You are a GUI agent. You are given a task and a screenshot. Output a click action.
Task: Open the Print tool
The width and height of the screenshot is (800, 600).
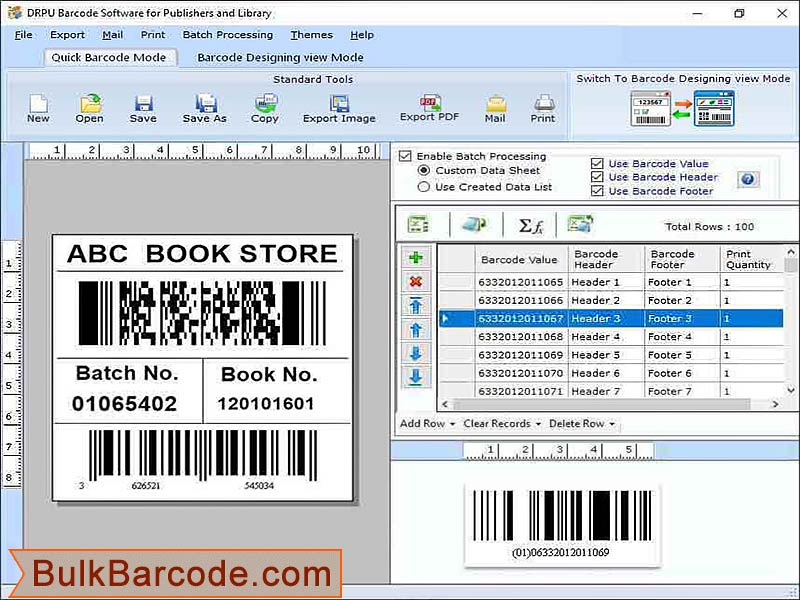click(542, 107)
